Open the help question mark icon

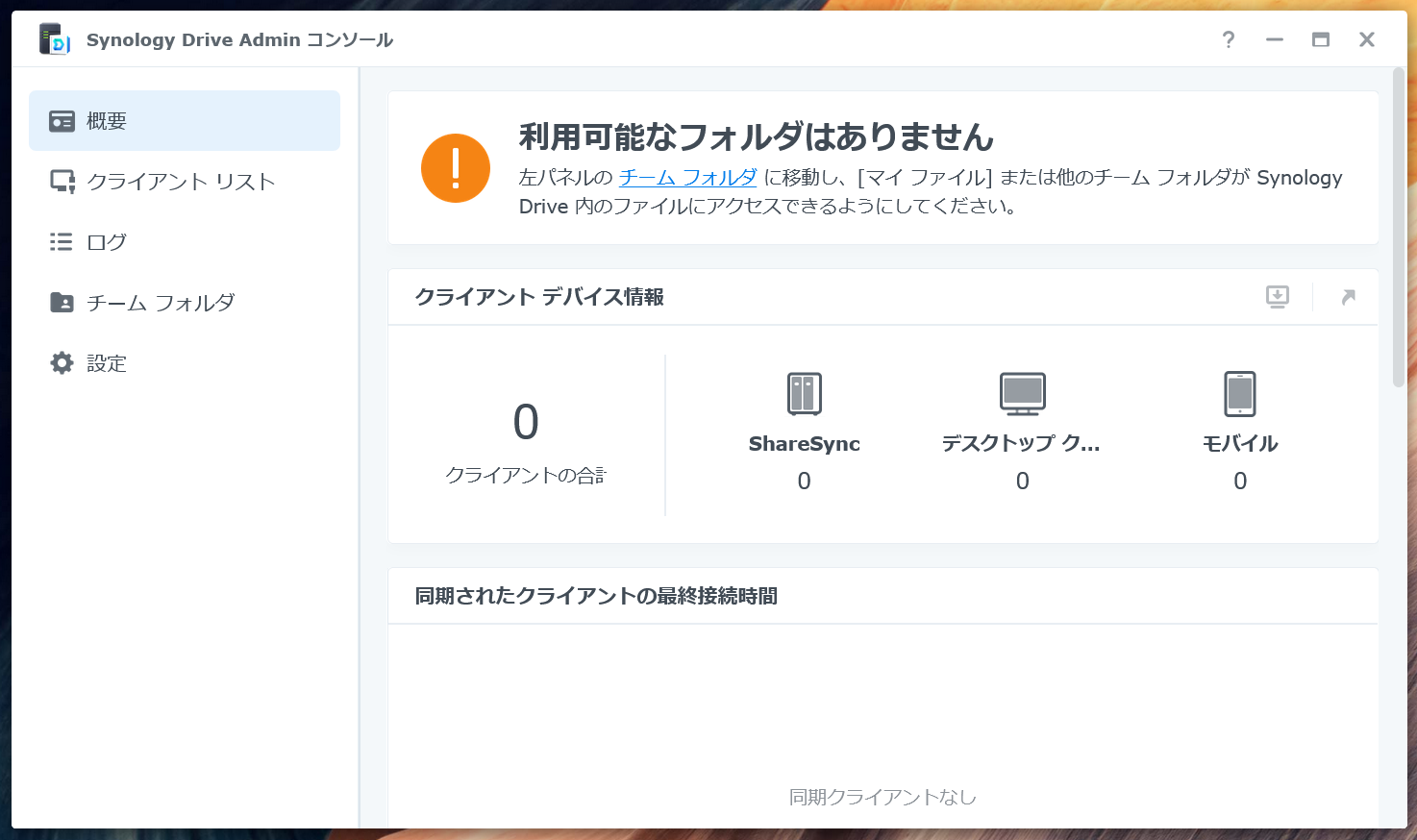click(1228, 39)
